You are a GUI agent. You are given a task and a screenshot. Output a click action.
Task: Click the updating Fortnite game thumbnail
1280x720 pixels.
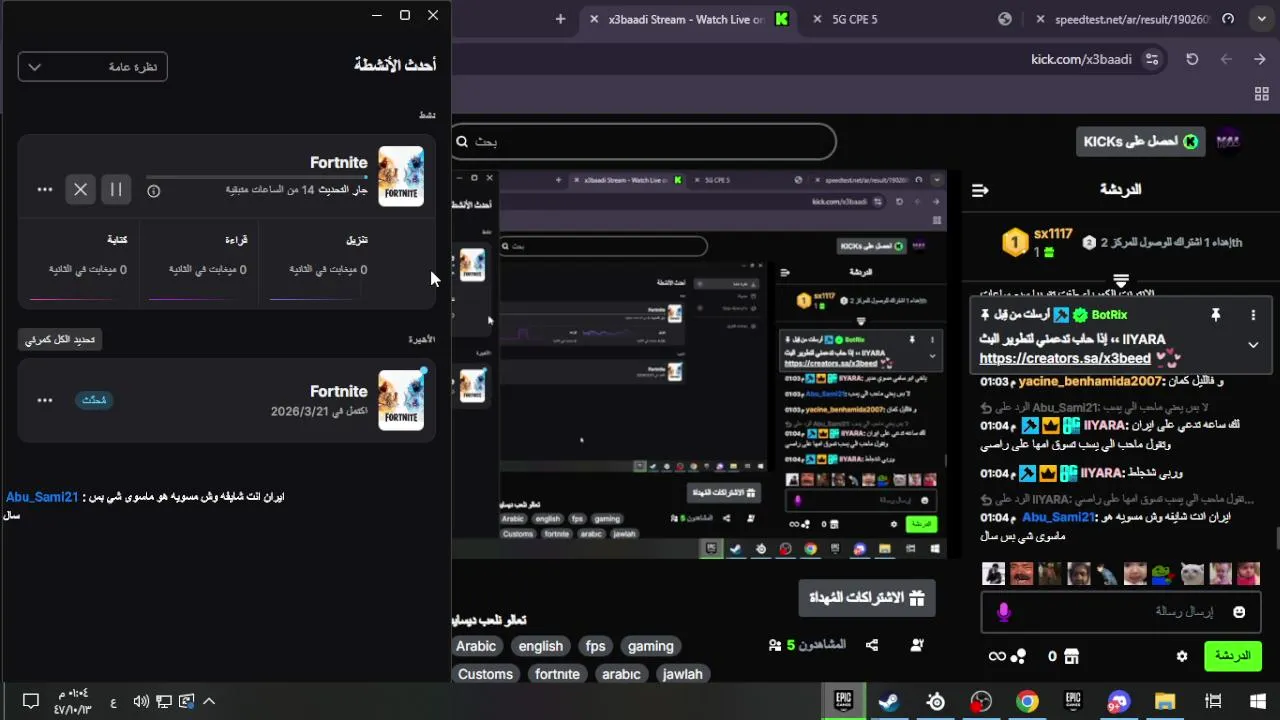[401, 176]
